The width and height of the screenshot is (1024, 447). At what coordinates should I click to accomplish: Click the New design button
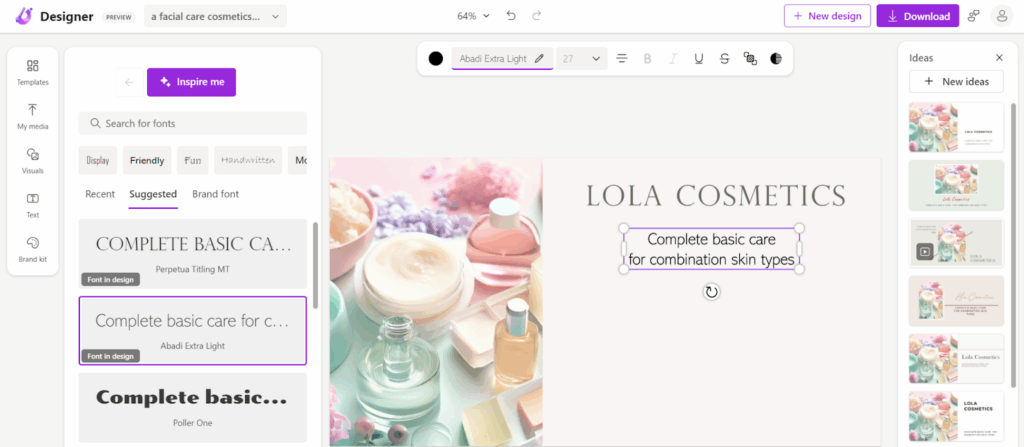coord(827,16)
